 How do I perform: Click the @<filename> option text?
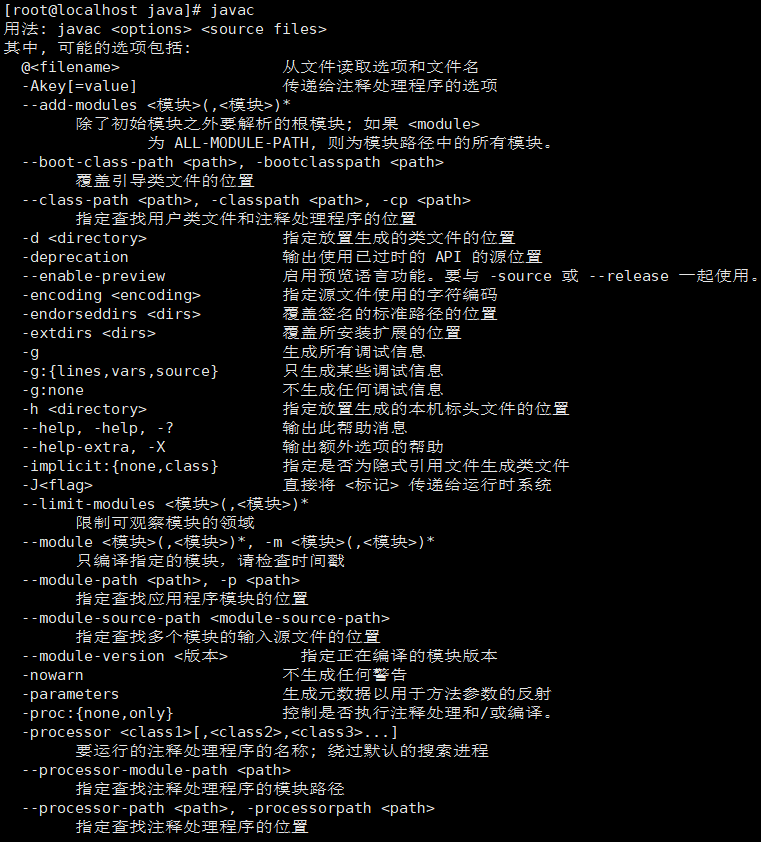(x=70, y=67)
